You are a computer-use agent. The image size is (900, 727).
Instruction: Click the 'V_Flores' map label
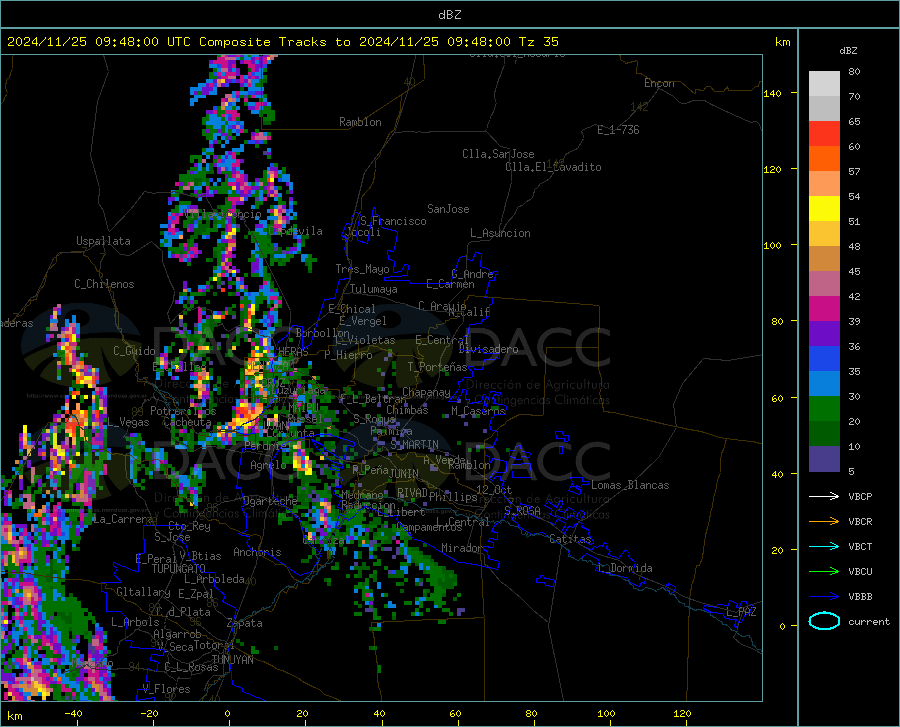click(x=166, y=689)
